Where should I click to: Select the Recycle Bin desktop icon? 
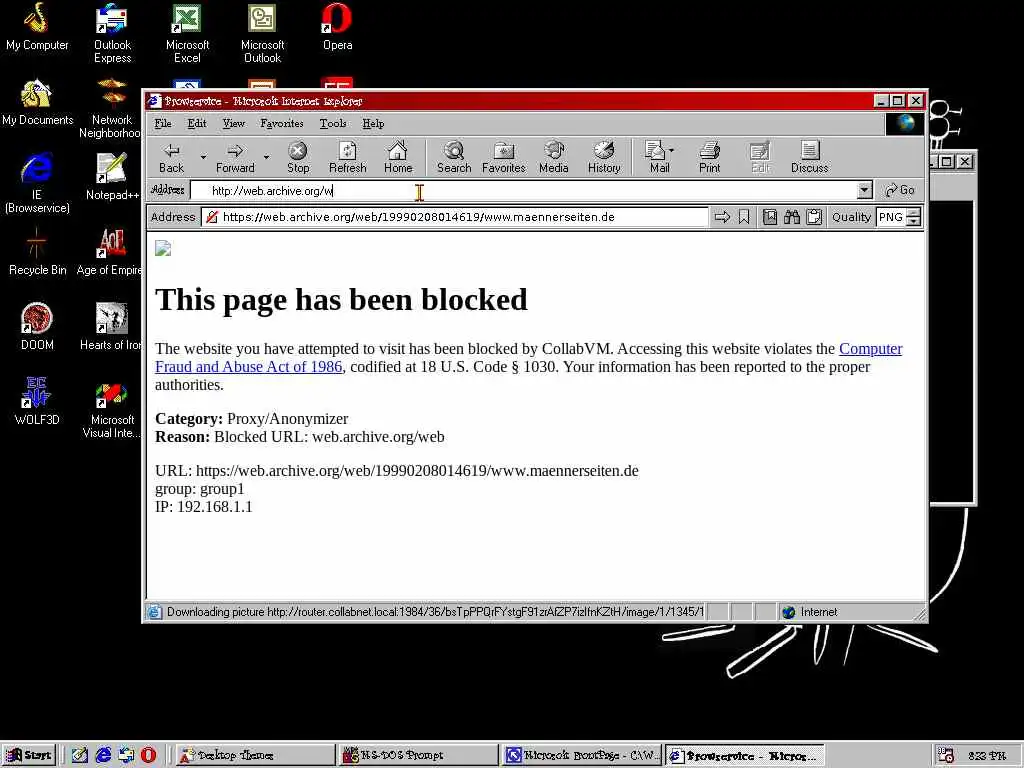(37, 251)
